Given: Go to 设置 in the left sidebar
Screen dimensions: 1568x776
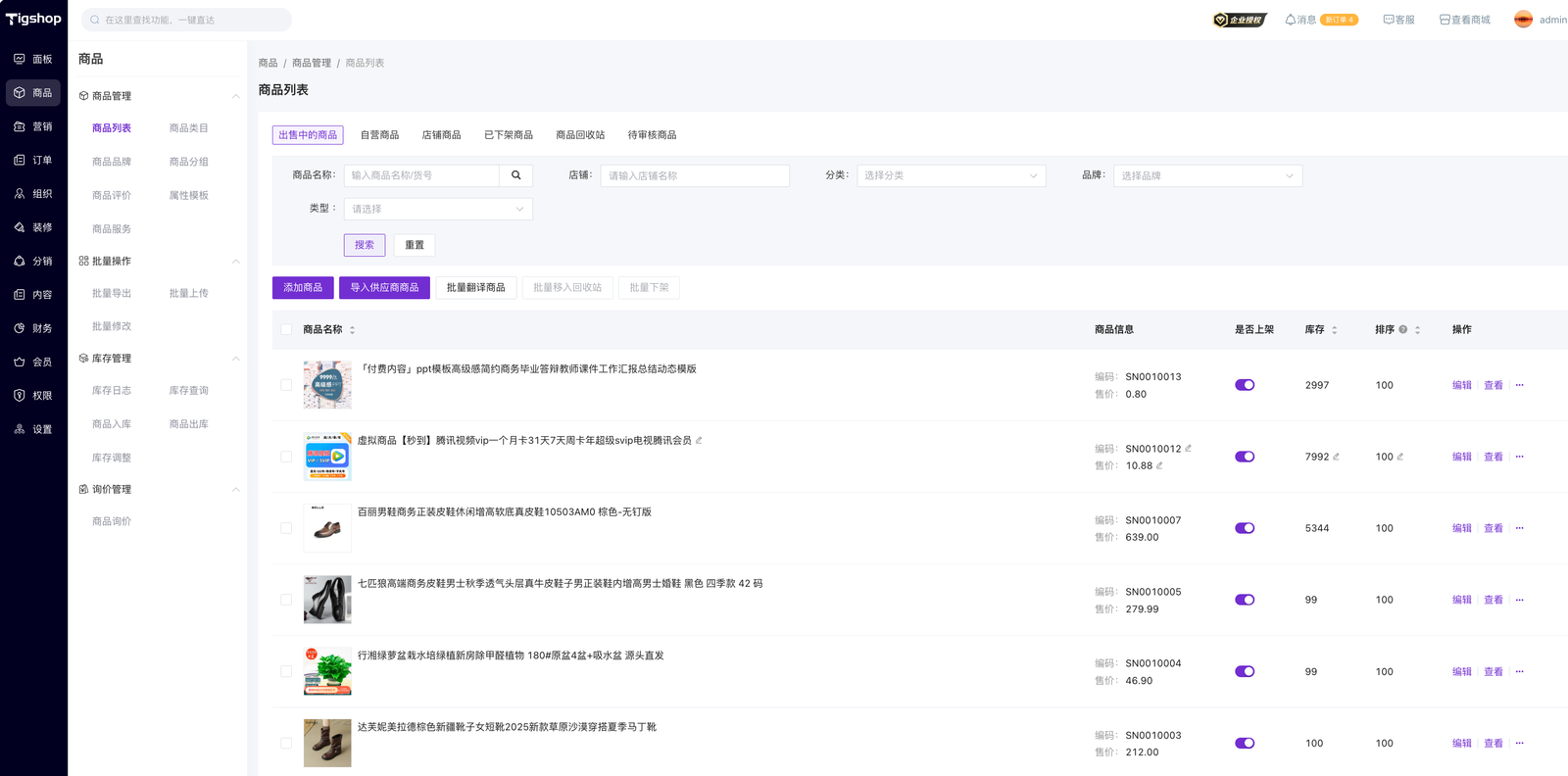Looking at the screenshot, I should [33, 429].
